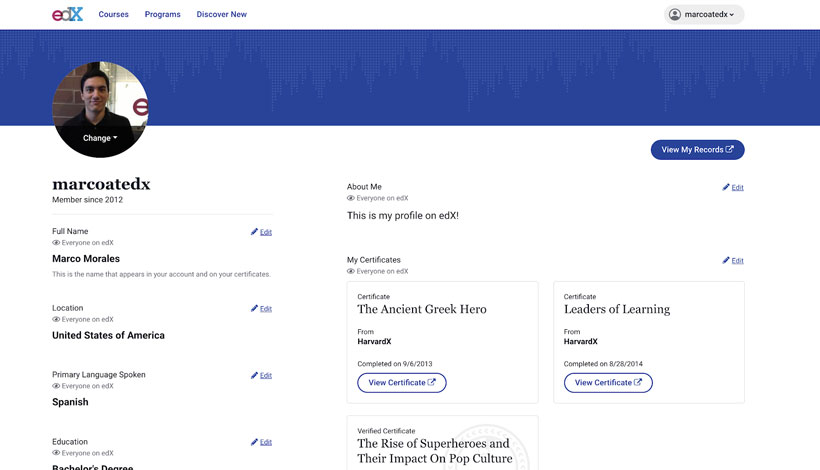The height and width of the screenshot is (470, 820).
Task: Click the edX logo
Action: [67, 14]
